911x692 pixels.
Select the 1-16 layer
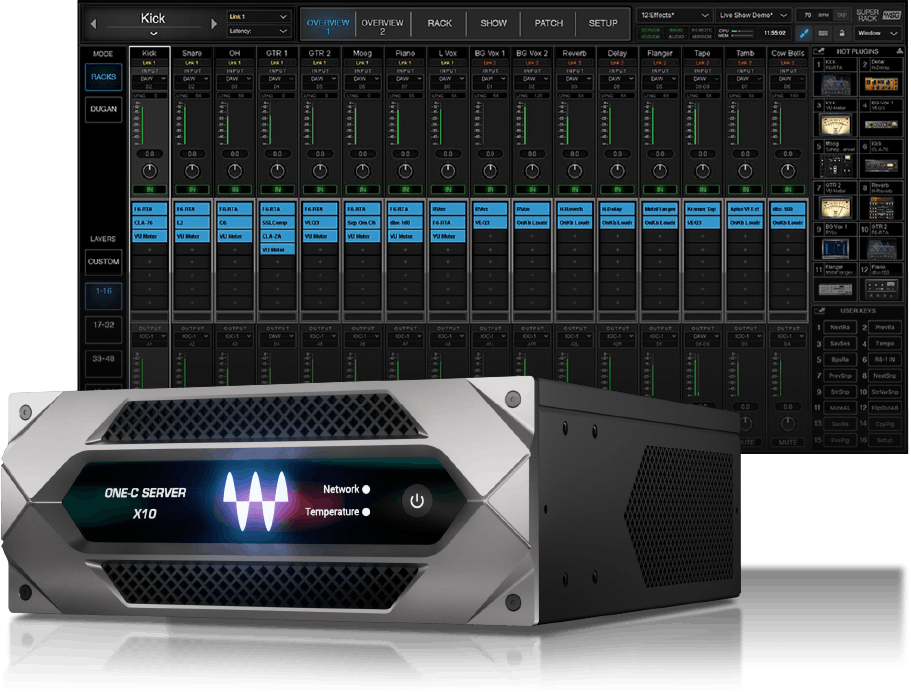point(103,295)
